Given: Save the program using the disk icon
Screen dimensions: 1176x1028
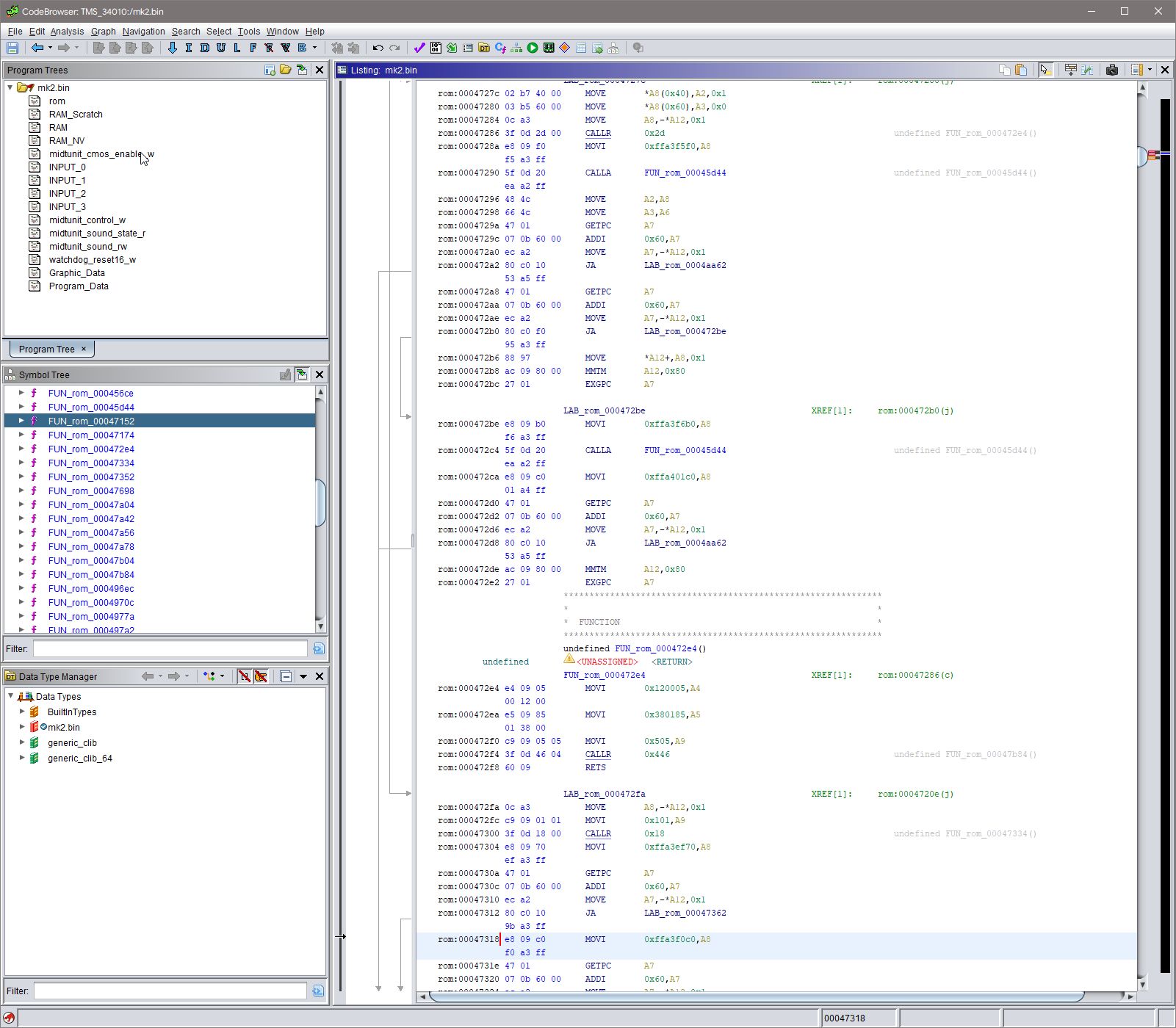Looking at the screenshot, I should click(12, 48).
